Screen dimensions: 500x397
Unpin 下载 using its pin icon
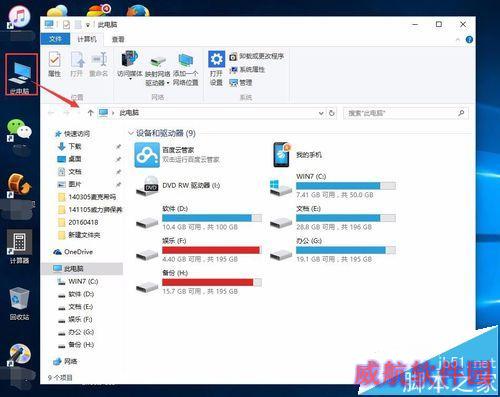tap(118, 147)
